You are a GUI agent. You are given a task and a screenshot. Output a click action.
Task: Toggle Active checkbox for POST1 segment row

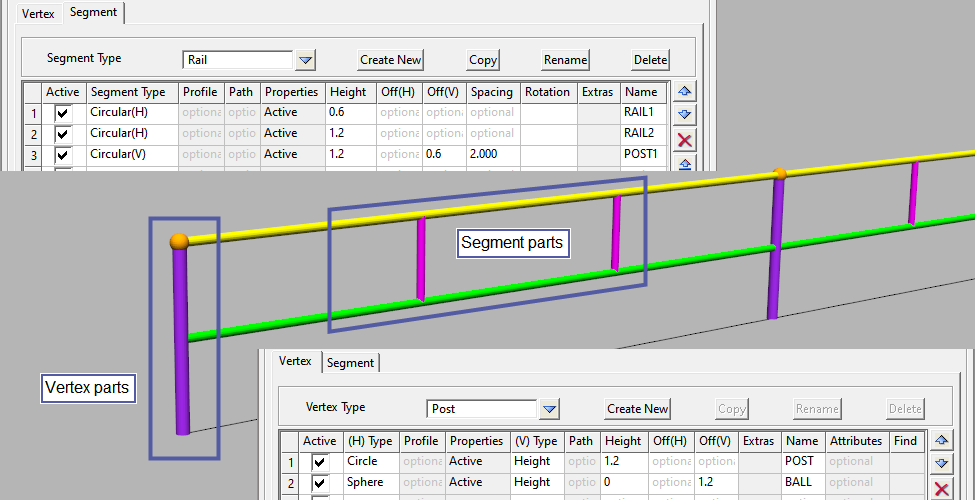coord(63,155)
